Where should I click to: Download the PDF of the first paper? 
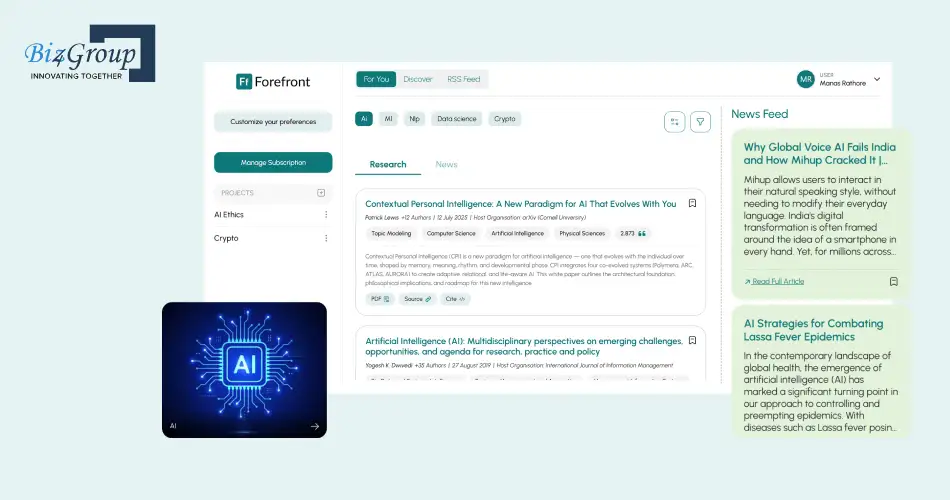[380, 299]
